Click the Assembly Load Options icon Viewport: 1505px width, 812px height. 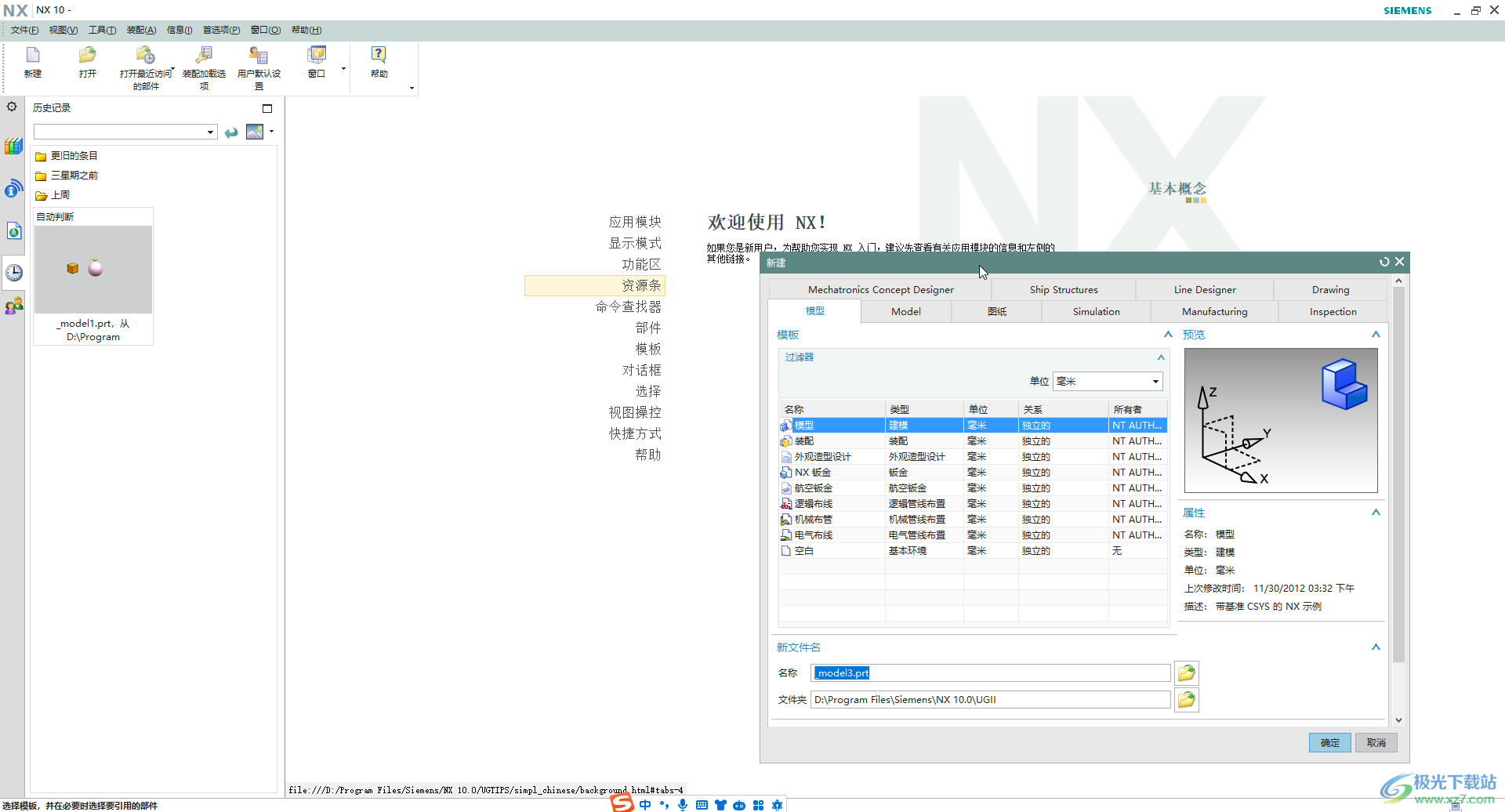pos(204,56)
